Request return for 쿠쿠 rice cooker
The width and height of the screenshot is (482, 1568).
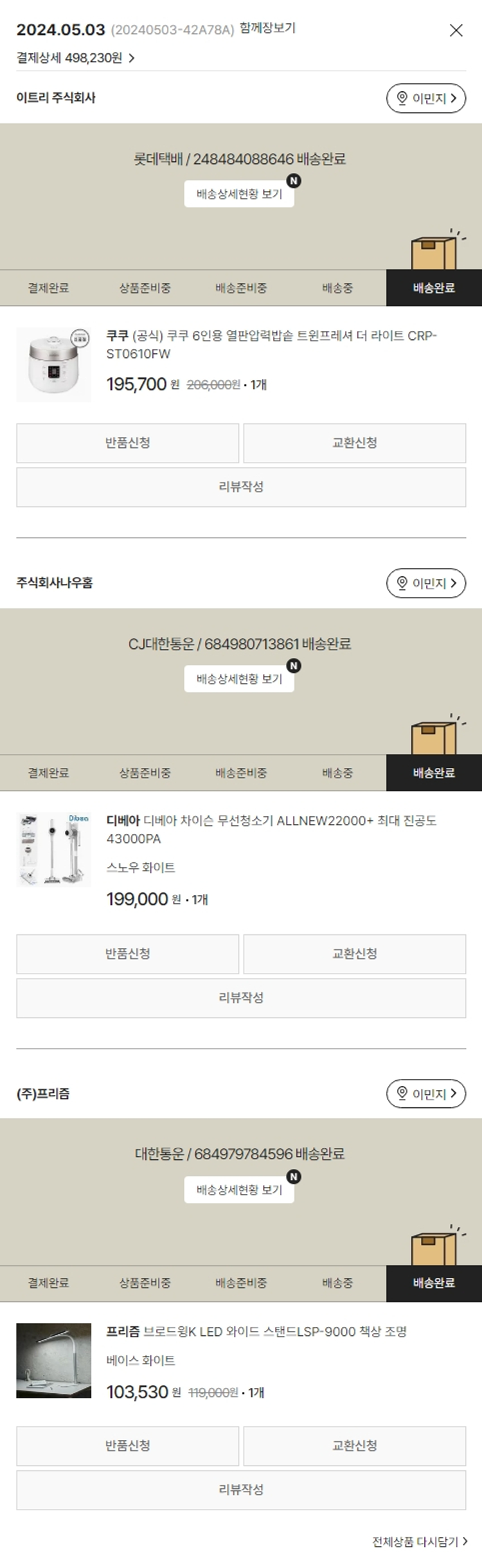point(128,443)
